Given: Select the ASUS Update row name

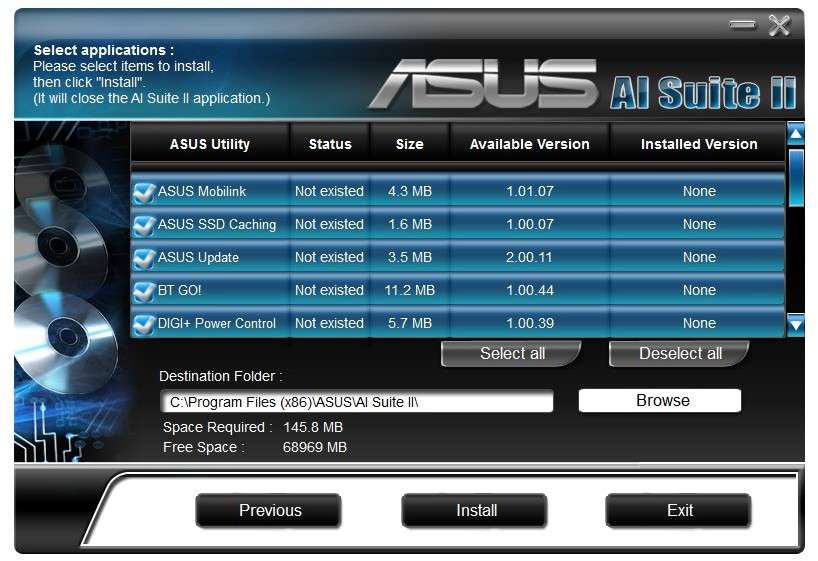Looking at the screenshot, I should coord(198,257).
